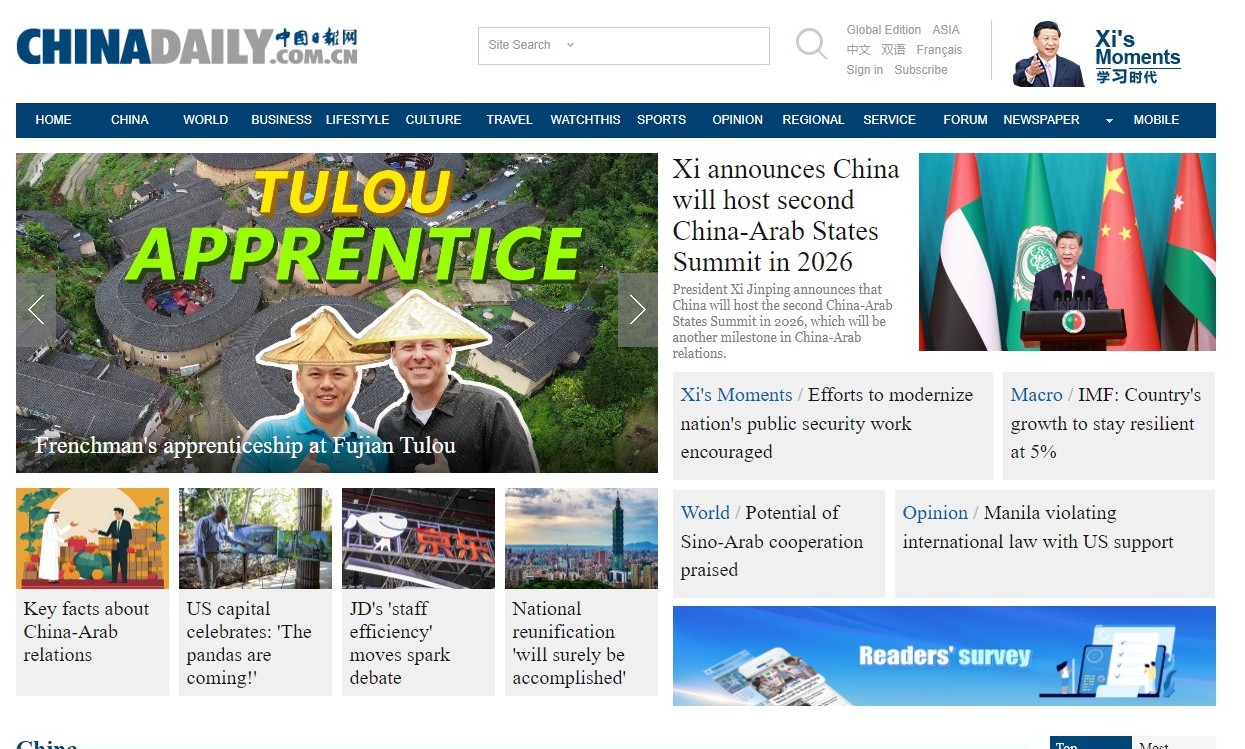
Task: Click the Readers' survey banner
Action: click(x=944, y=656)
